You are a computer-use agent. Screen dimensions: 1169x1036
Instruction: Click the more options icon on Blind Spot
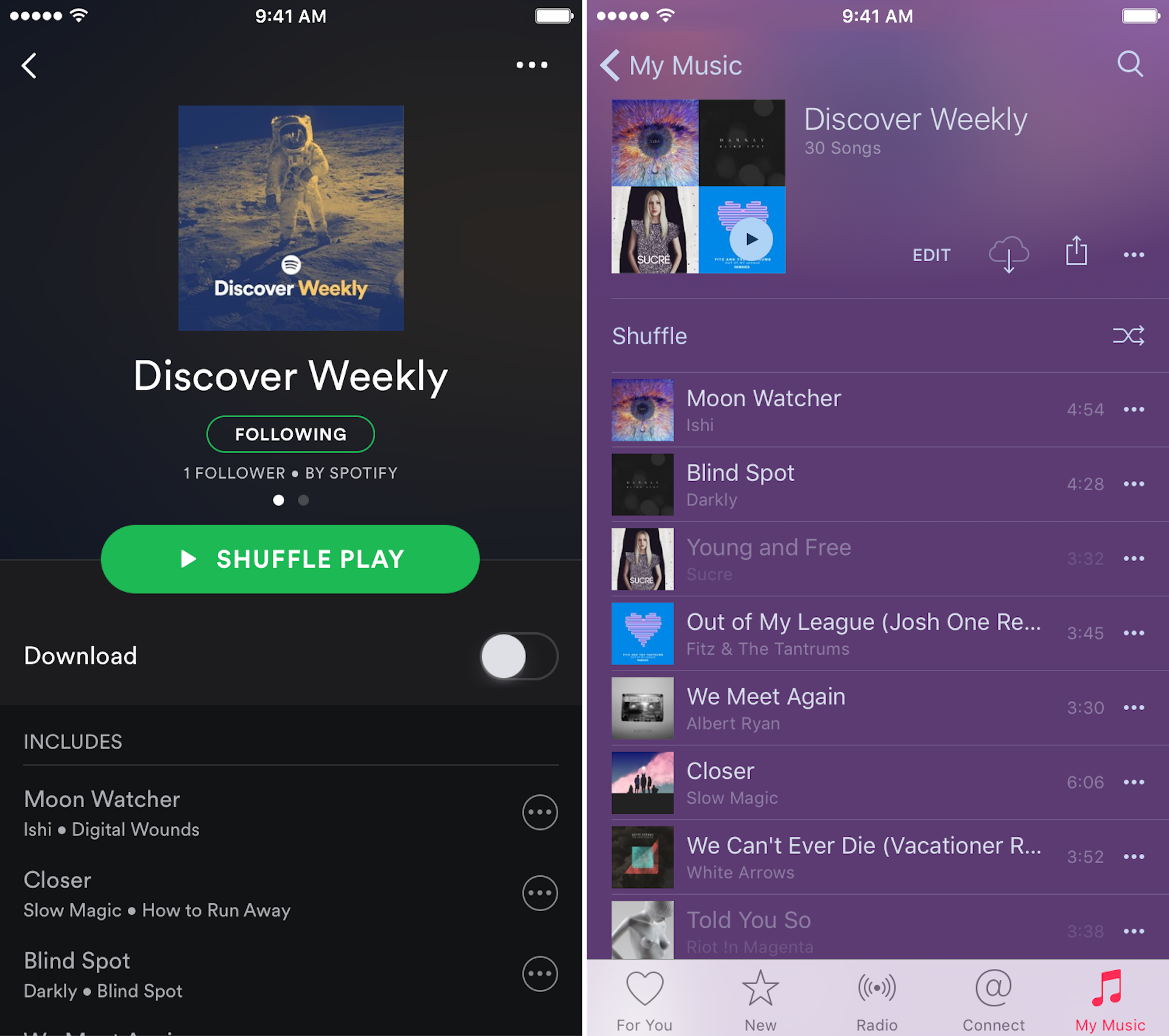click(1134, 483)
